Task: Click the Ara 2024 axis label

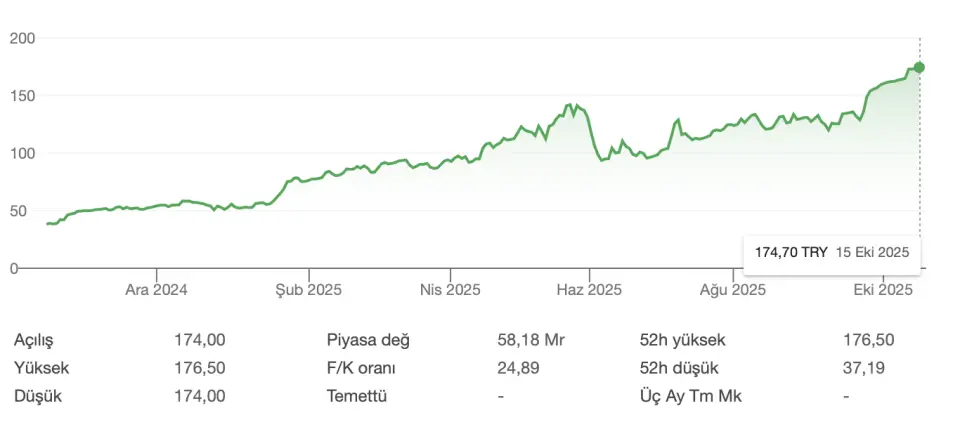Action: click(x=156, y=290)
